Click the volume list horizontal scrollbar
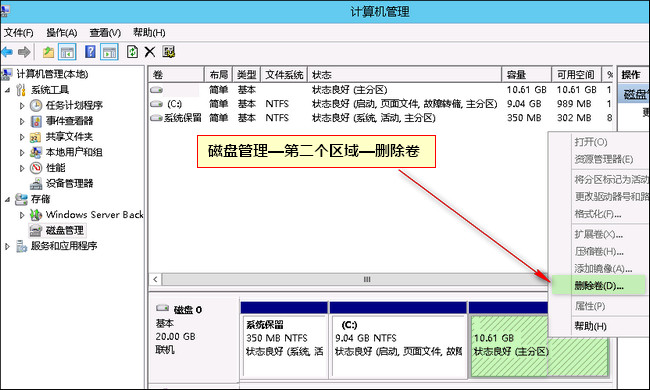The width and height of the screenshot is (650, 390). click(x=348, y=279)
